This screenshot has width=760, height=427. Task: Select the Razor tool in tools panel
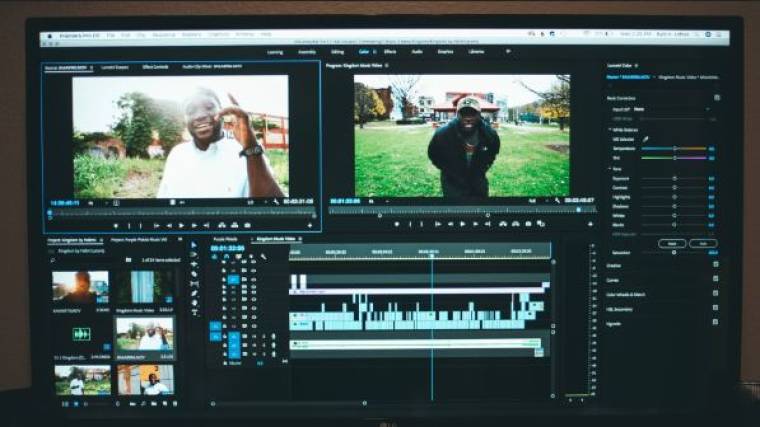pyautogui.click(x=194, y=273)
